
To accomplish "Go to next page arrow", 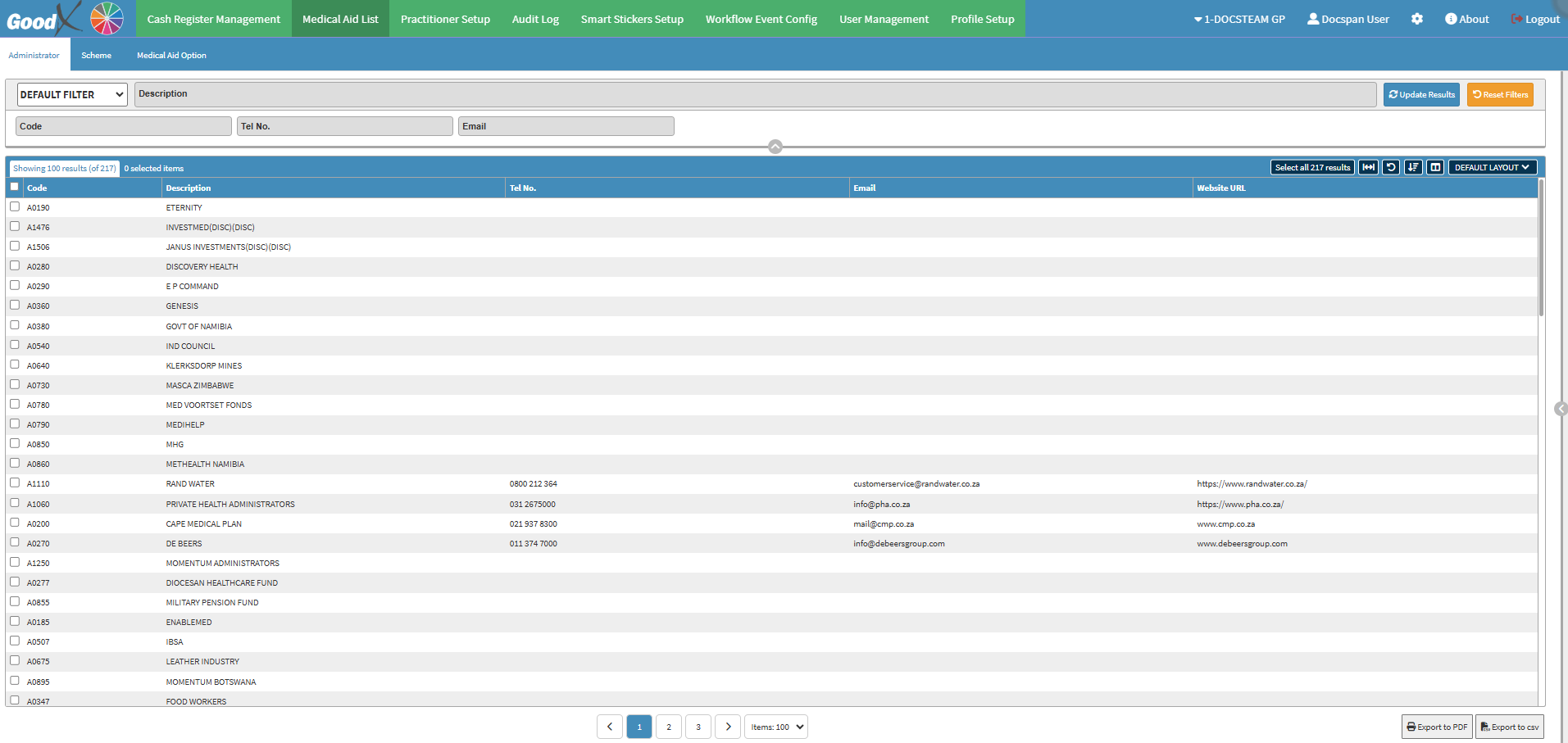I will [728, 727].
